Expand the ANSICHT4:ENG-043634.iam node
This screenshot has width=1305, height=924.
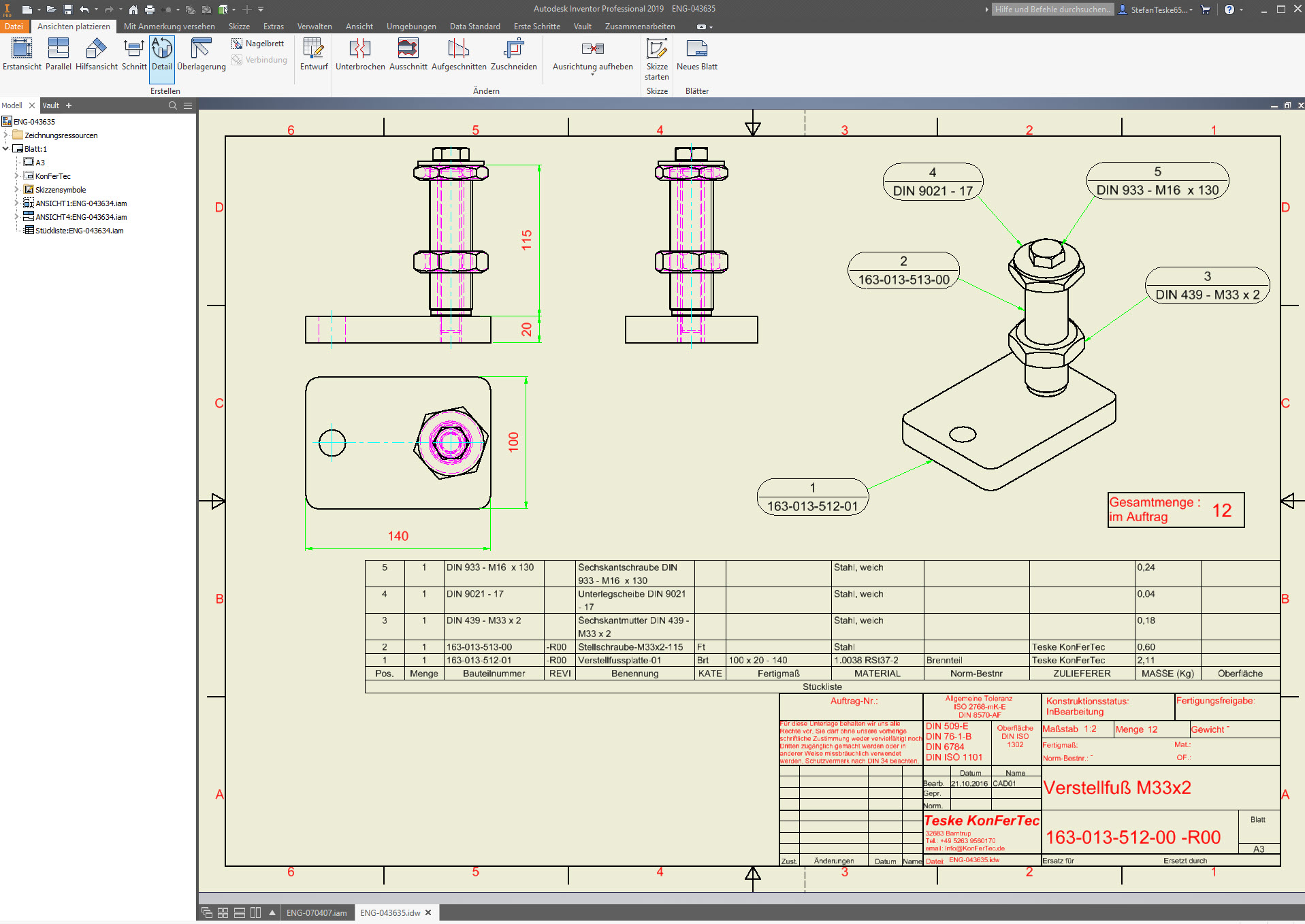(x=17, y=217)
